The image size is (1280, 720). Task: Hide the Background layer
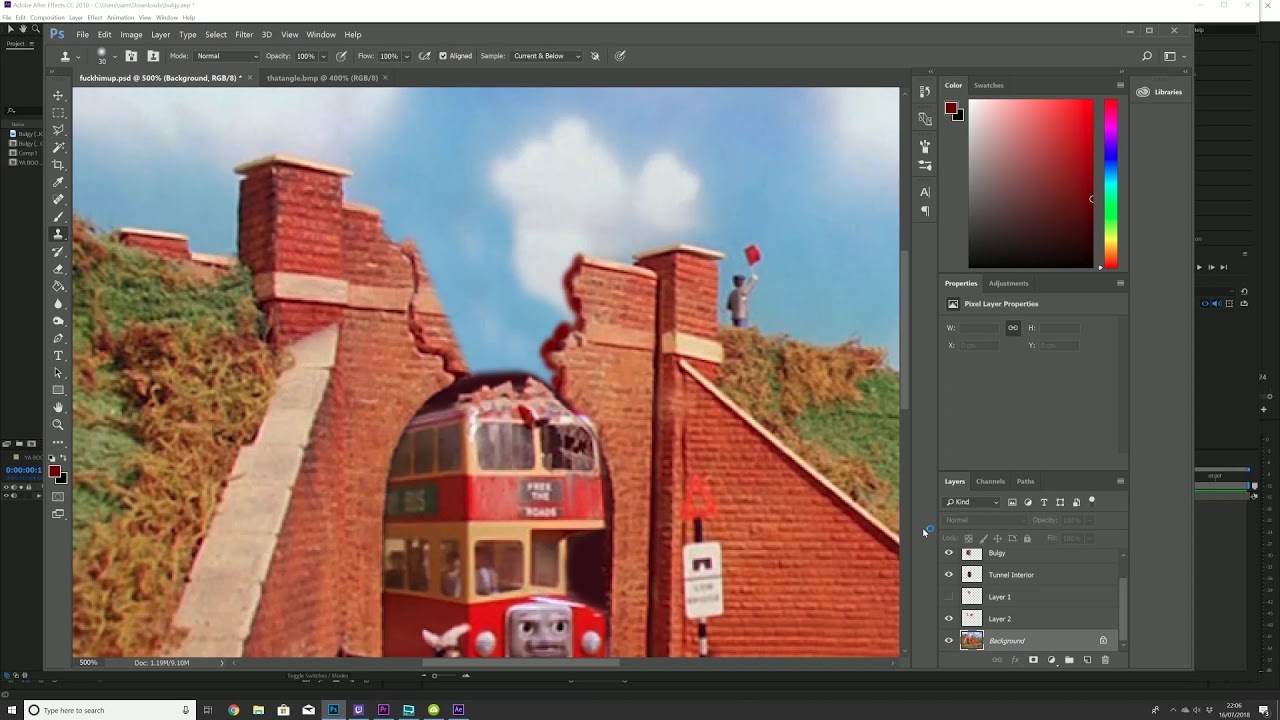[x=949, y=641]
